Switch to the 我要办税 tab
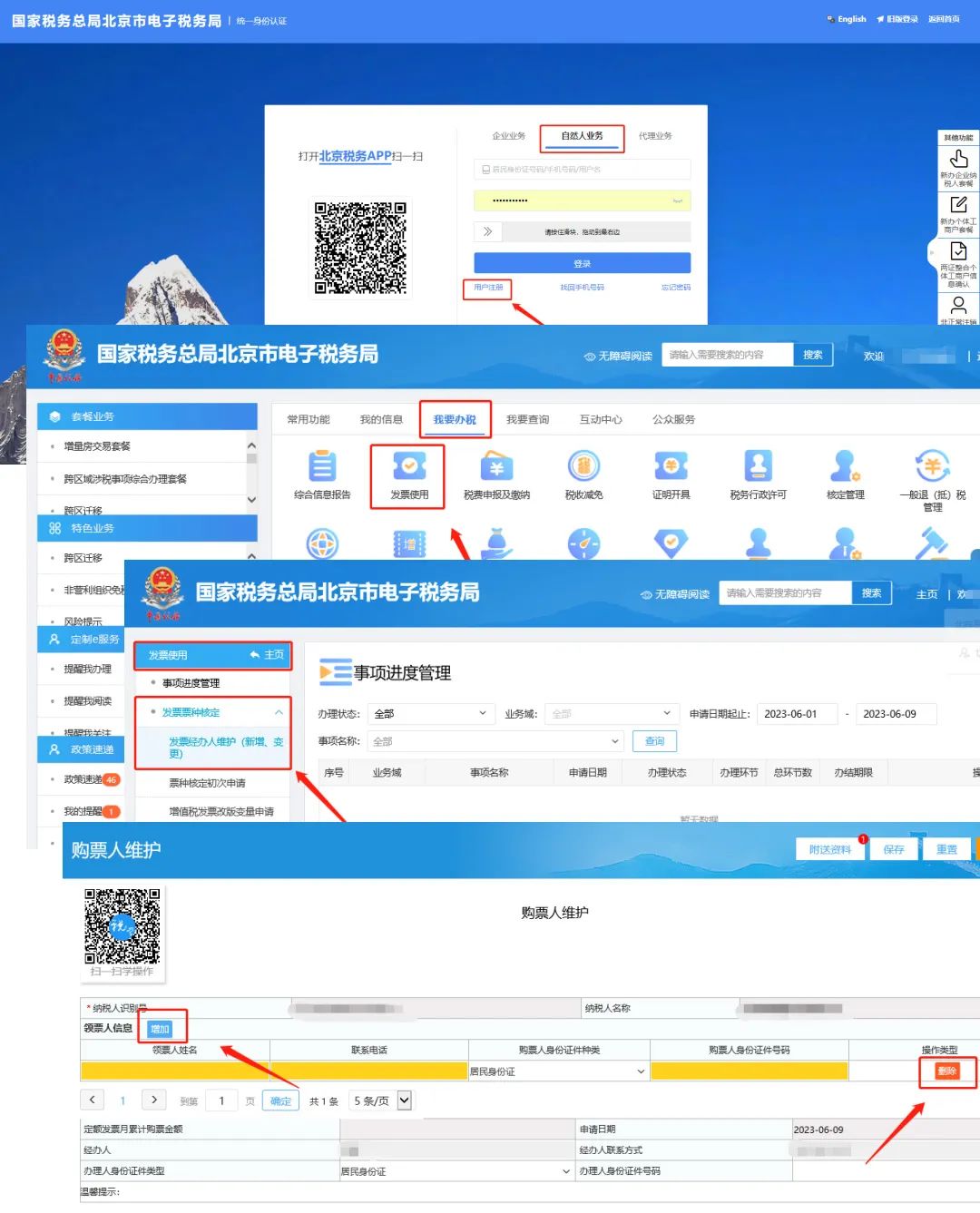 (x=455, y=419)
